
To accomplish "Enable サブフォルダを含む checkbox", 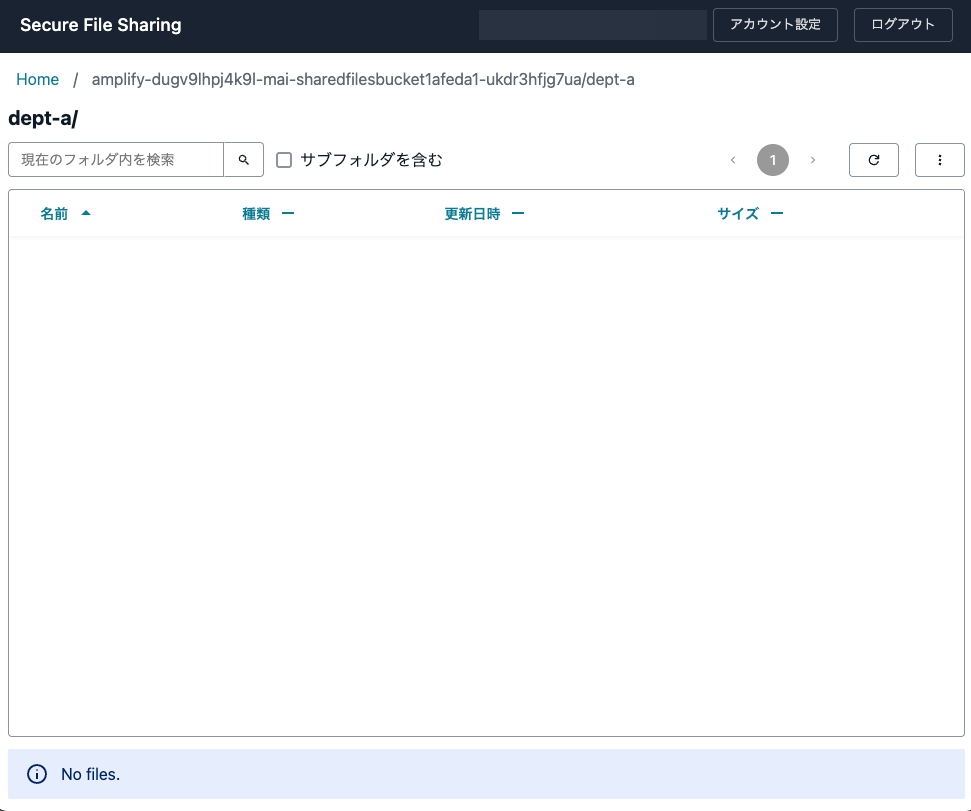I will pos(284,160).
